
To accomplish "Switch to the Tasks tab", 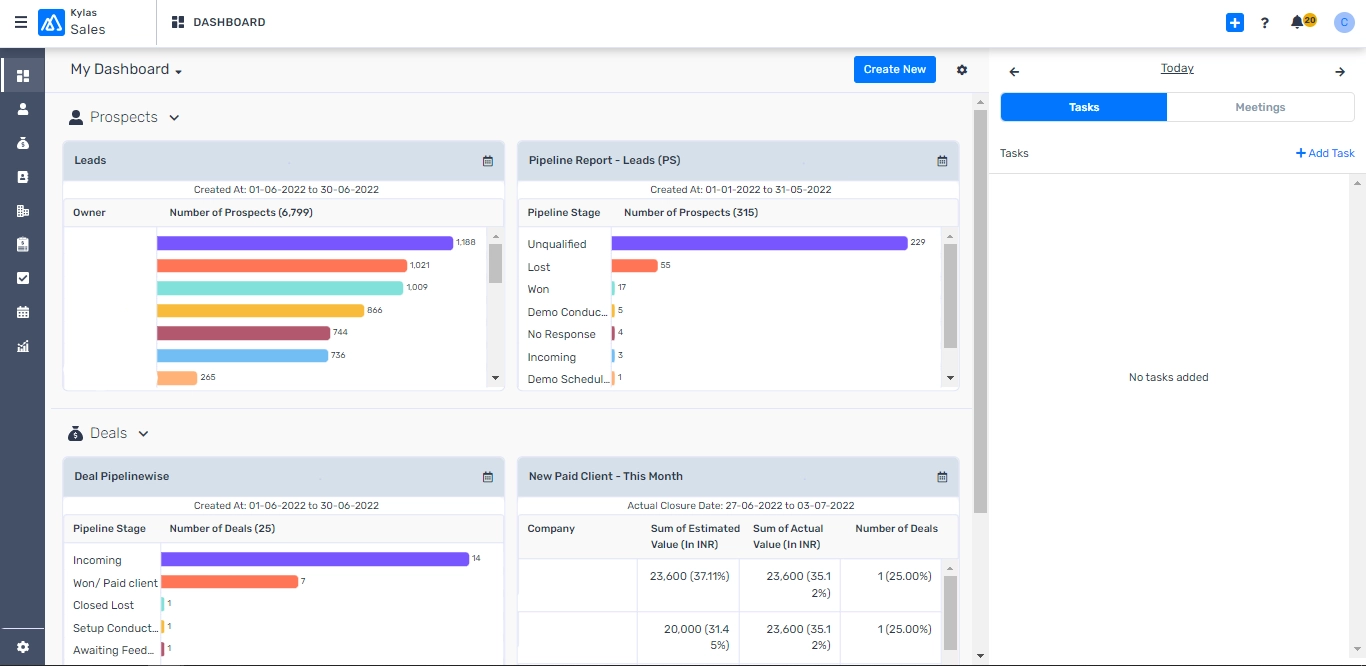I will pos(1084,107).
